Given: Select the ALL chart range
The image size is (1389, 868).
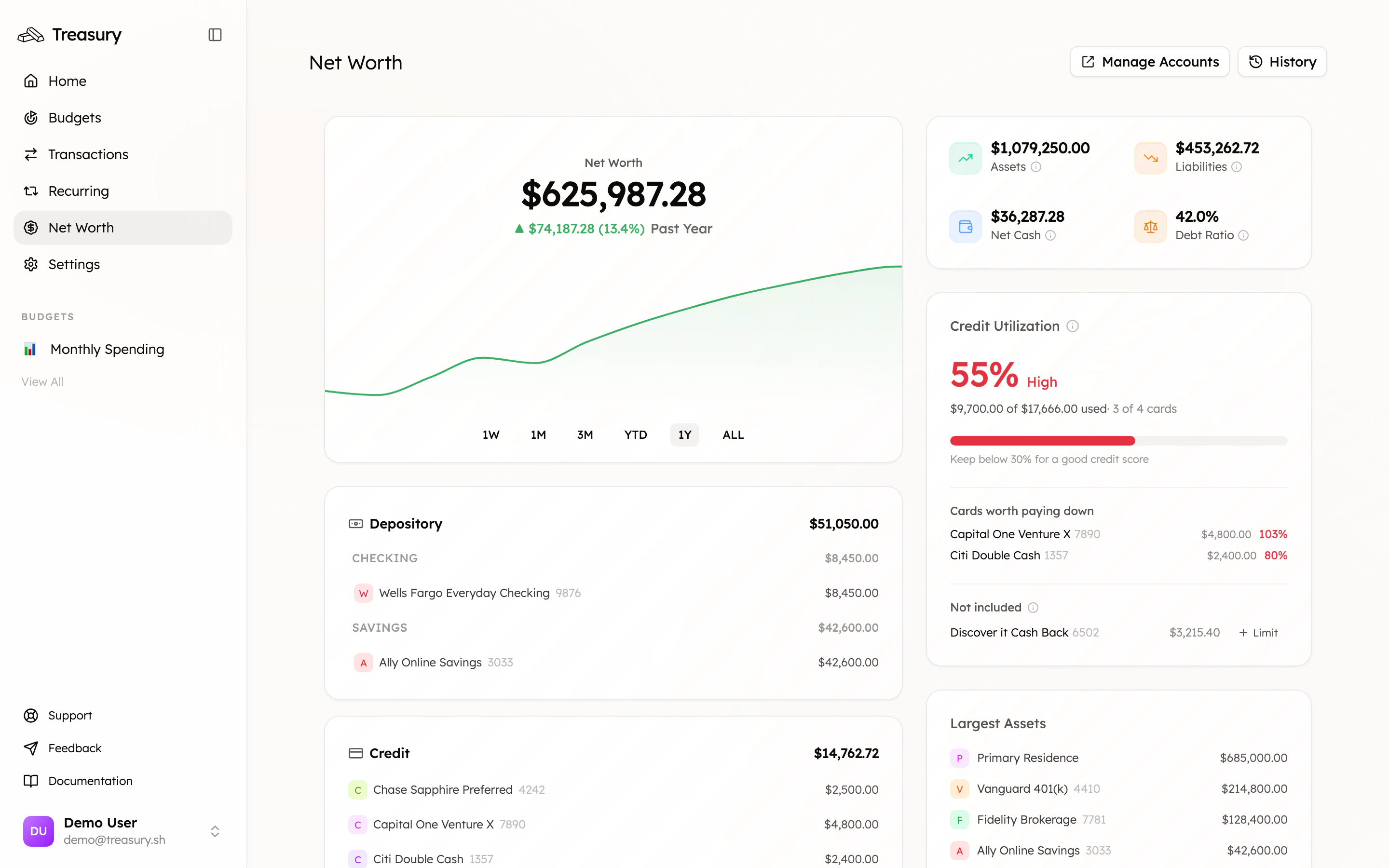Looking at the screenshot, I should [x=733, y=434].
